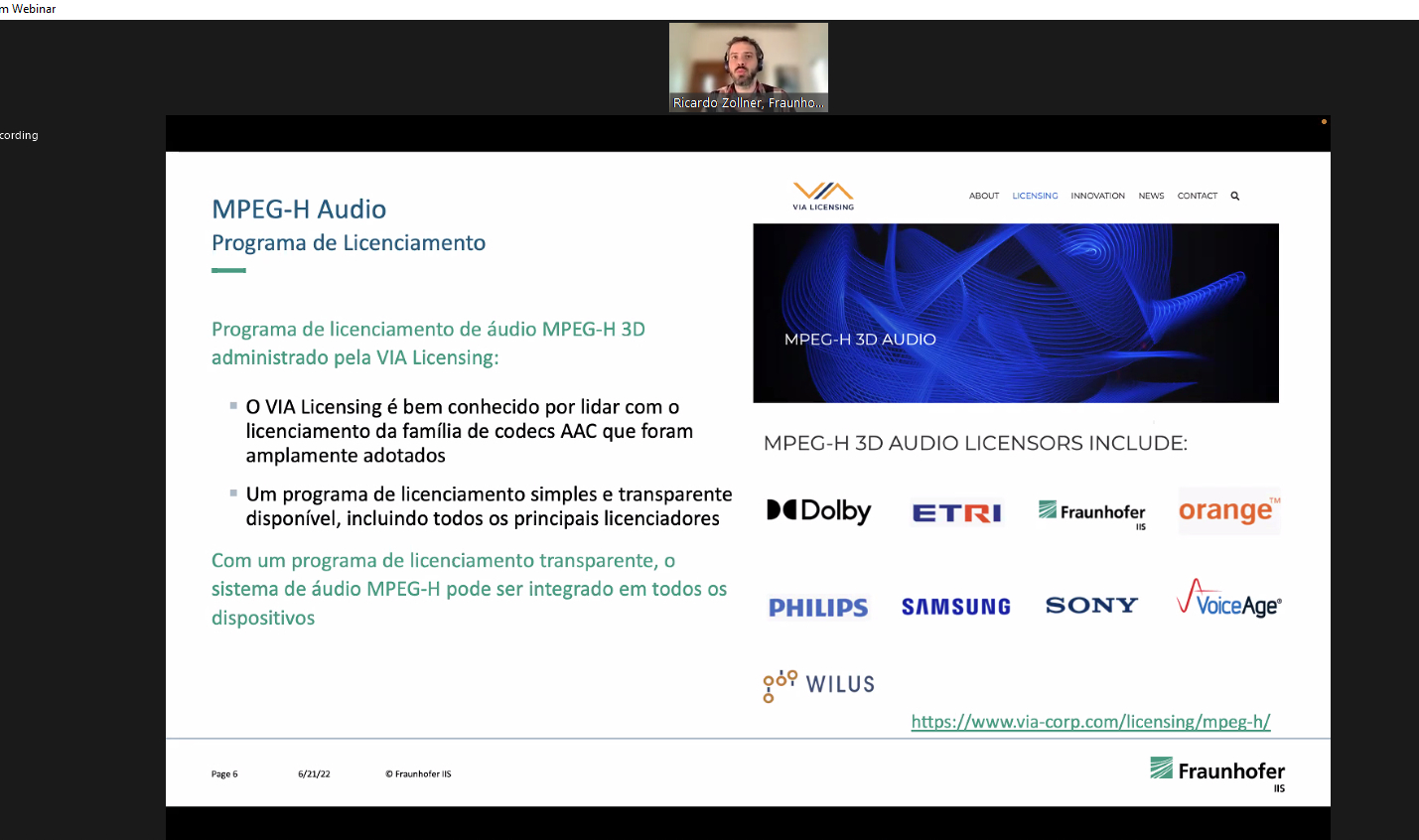Click 'MPEG-H 3D AUDIO LICENSORS INCLUDE:' heading
Screen dimensions: 1419x840
click(975, 443)
